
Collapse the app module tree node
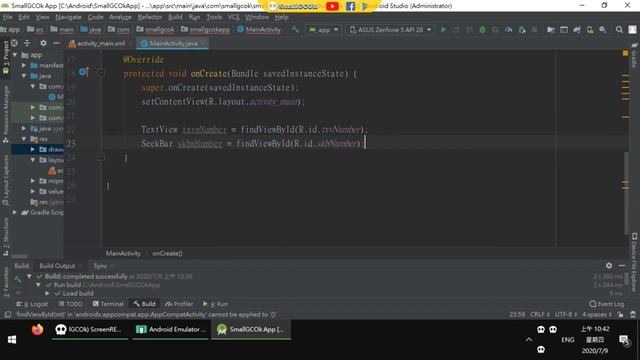coord(15,55)
